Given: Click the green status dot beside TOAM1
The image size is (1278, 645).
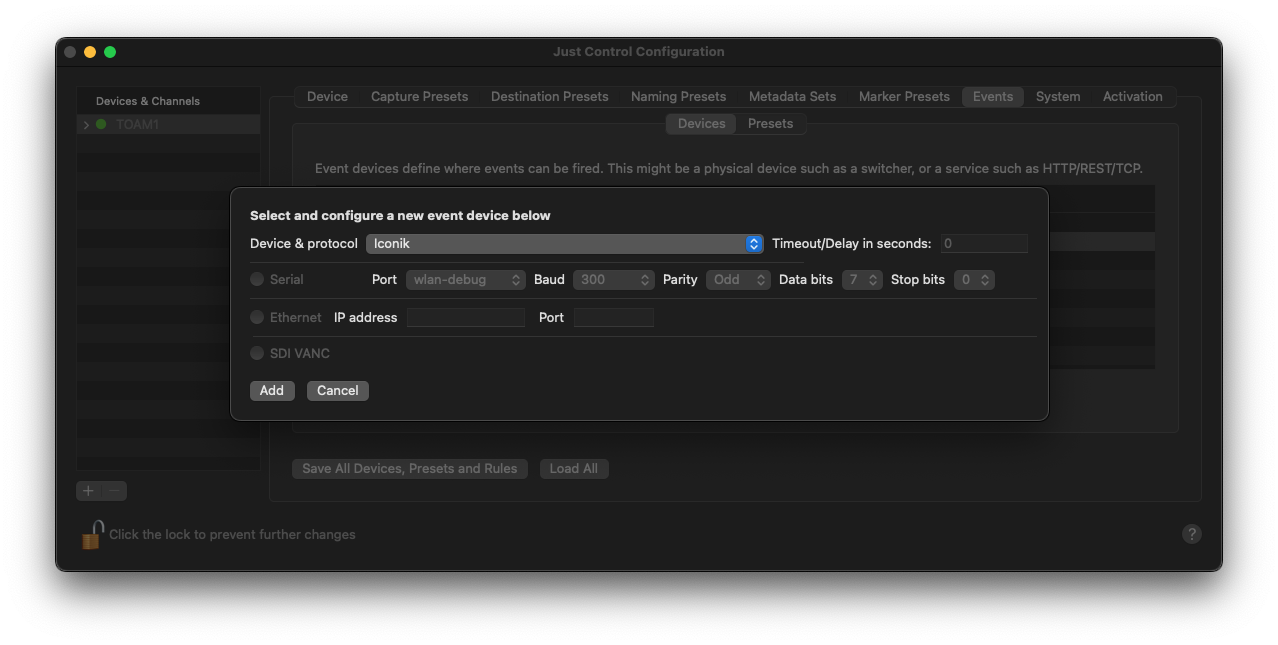Looking at the screenshot, I should pos(101,125).
